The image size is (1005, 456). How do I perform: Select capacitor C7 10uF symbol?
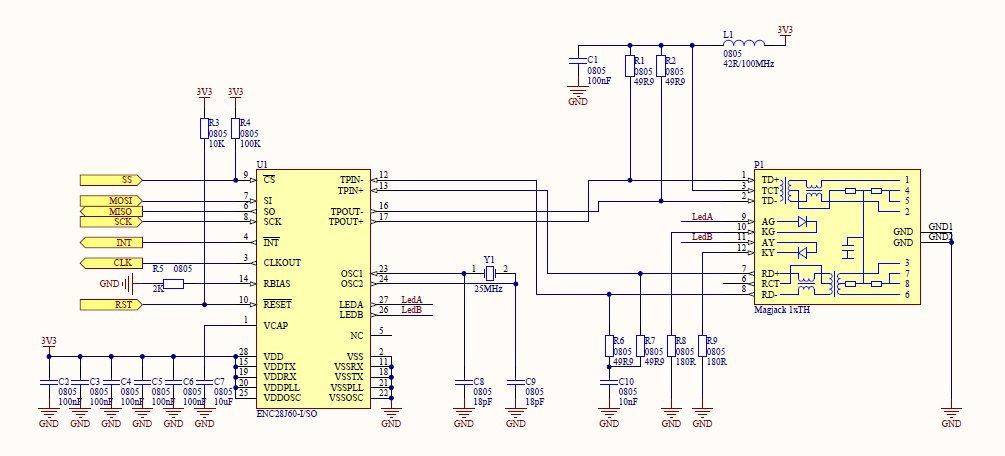point(204,382)
